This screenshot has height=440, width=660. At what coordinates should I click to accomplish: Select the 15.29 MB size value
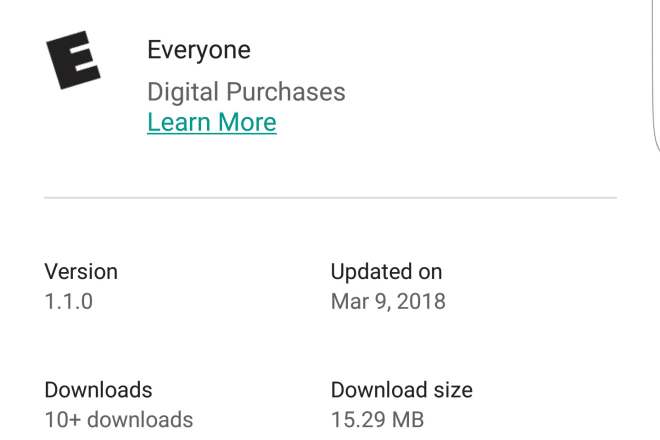[377, 420]
